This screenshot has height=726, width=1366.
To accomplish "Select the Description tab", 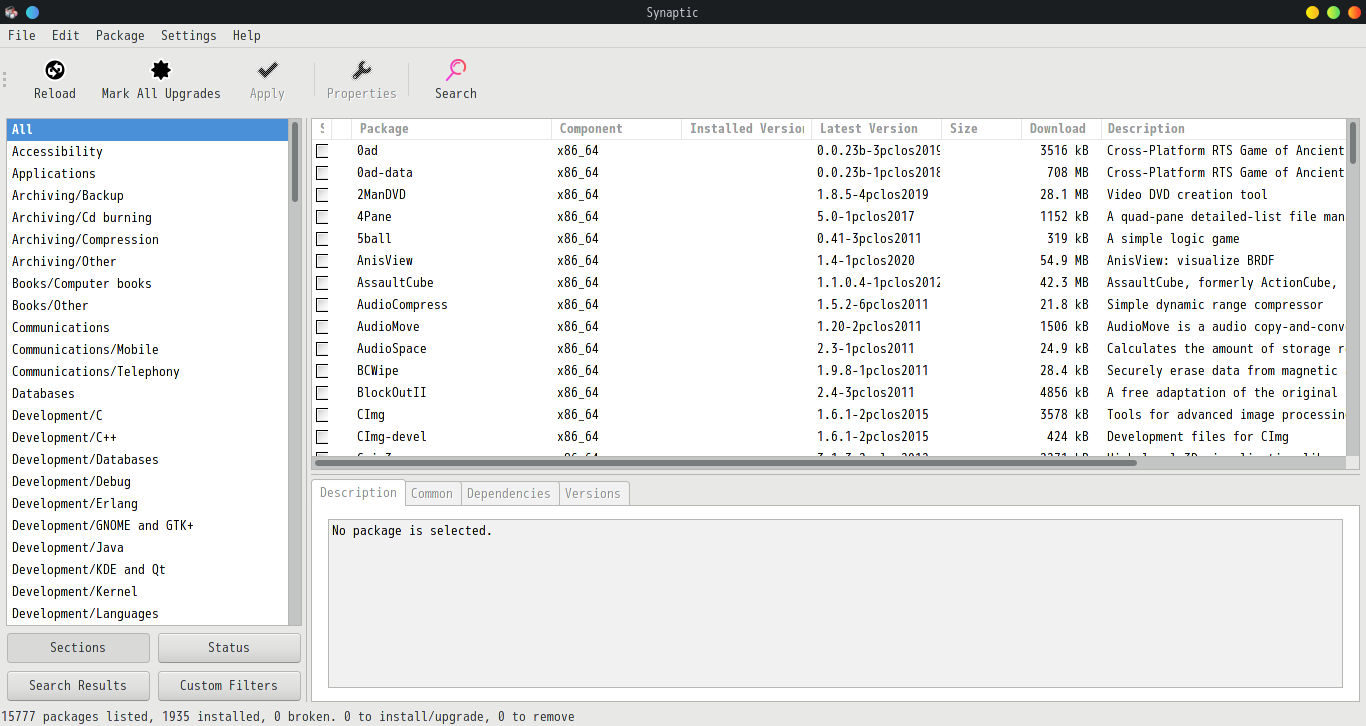I will tap(359, 492).
